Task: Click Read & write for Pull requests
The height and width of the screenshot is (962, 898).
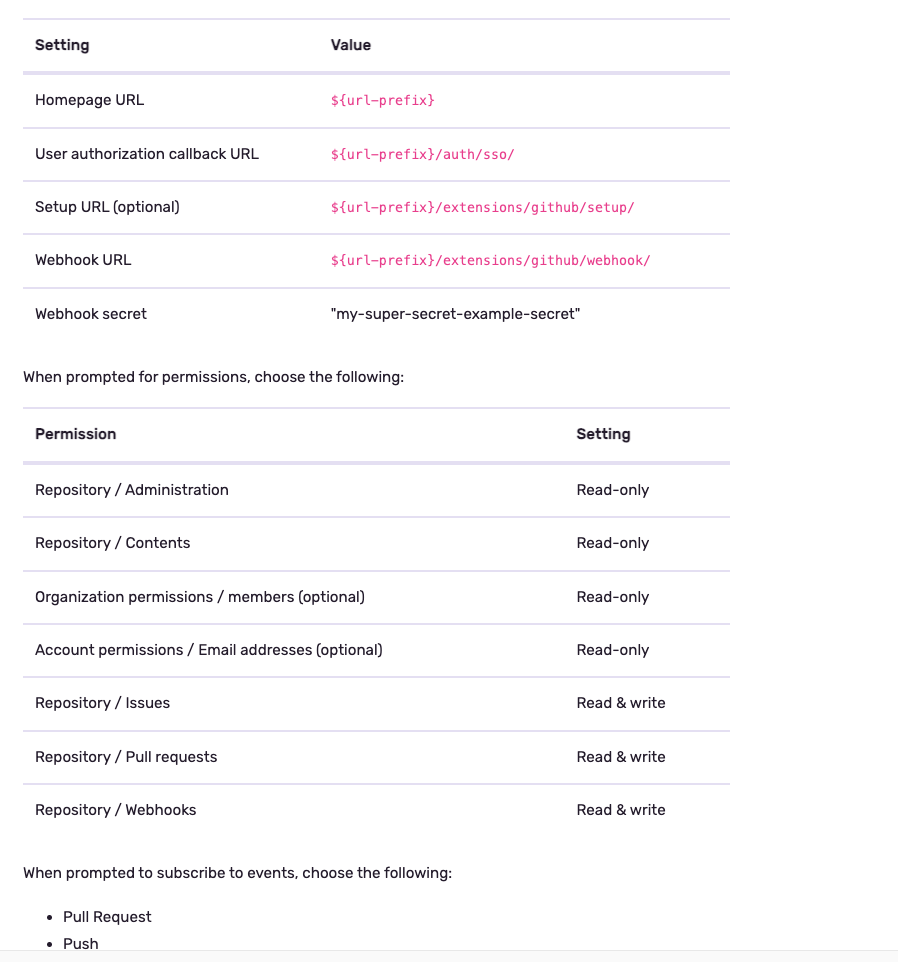Action: (x=620, y=757)
